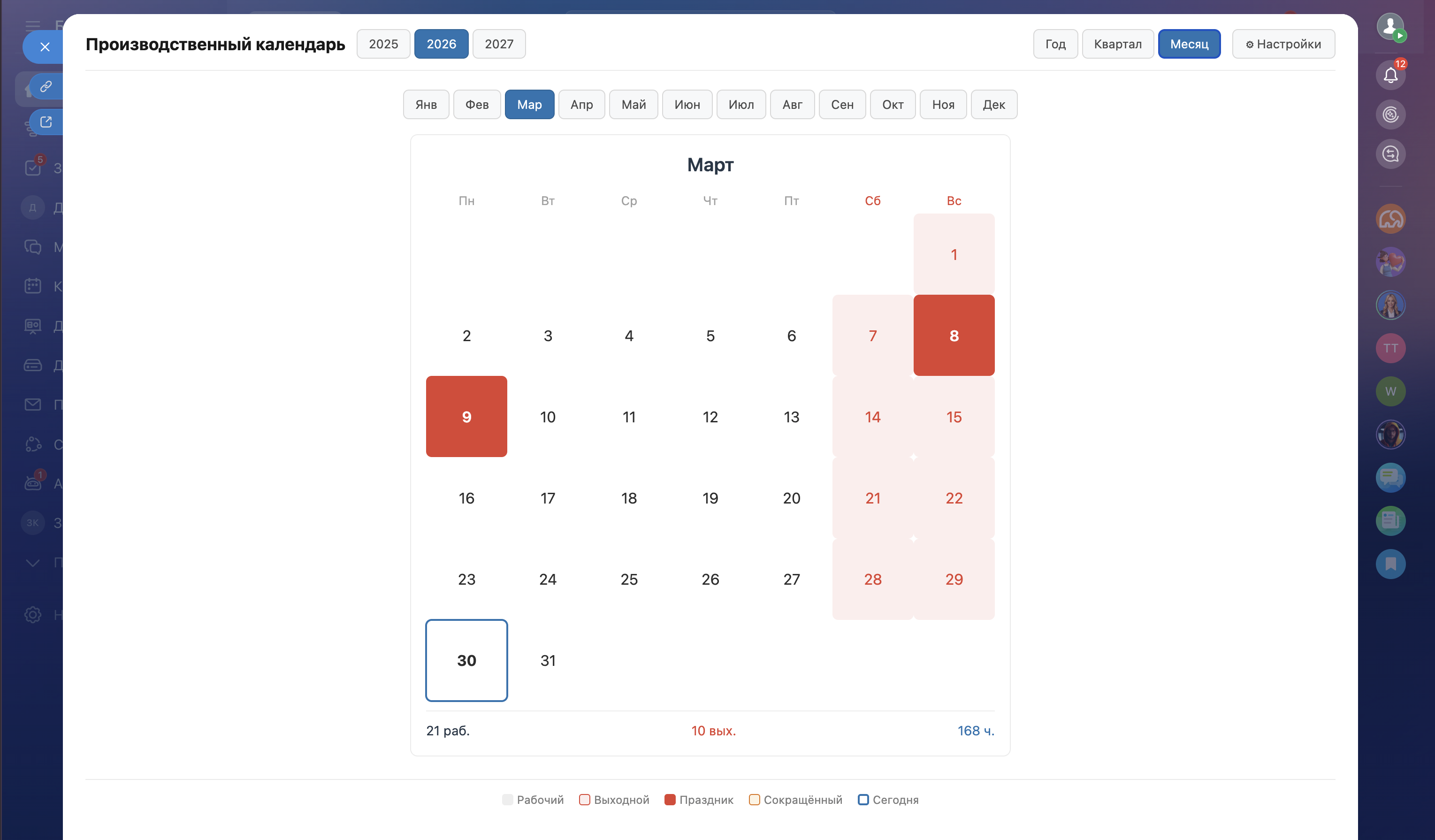Viewport: 1435px width, 840px height.
Task: Open the search chat icon
Action: [x=1390, y=154]
